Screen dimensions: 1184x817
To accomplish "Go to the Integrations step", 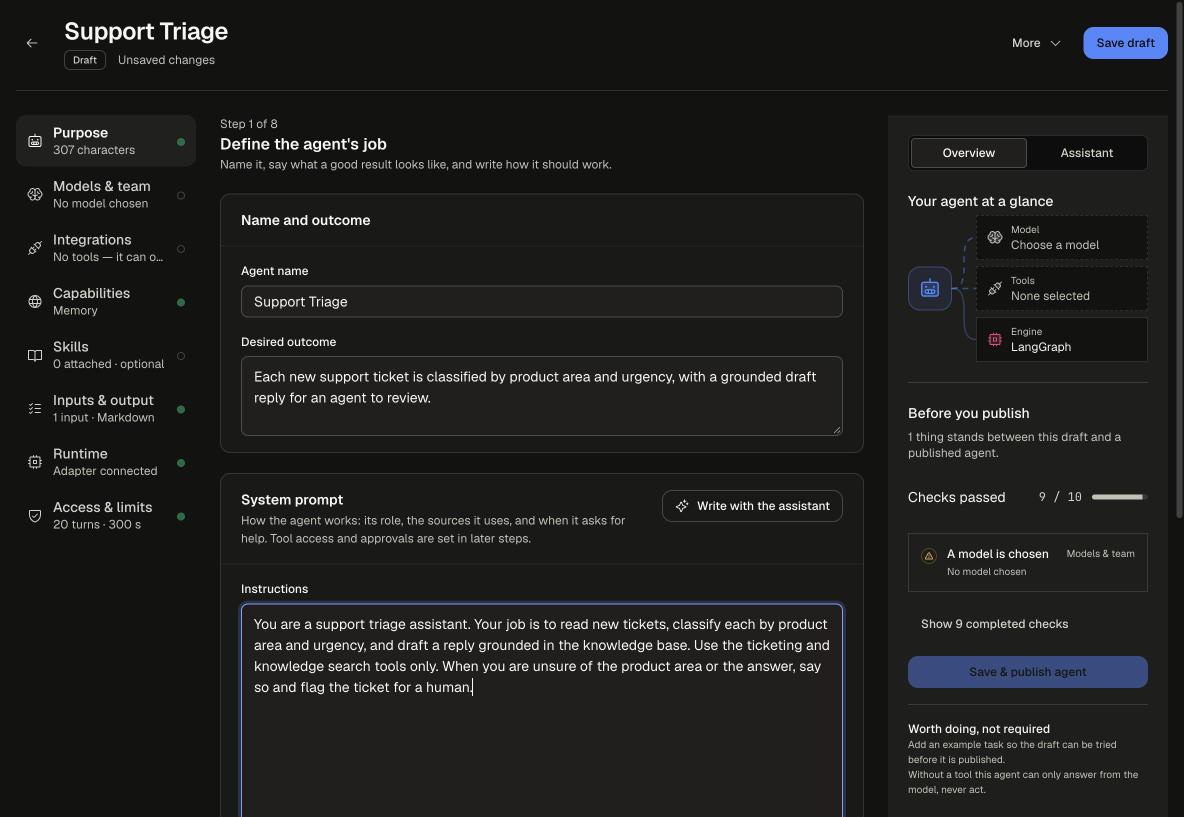I will 106,248.
